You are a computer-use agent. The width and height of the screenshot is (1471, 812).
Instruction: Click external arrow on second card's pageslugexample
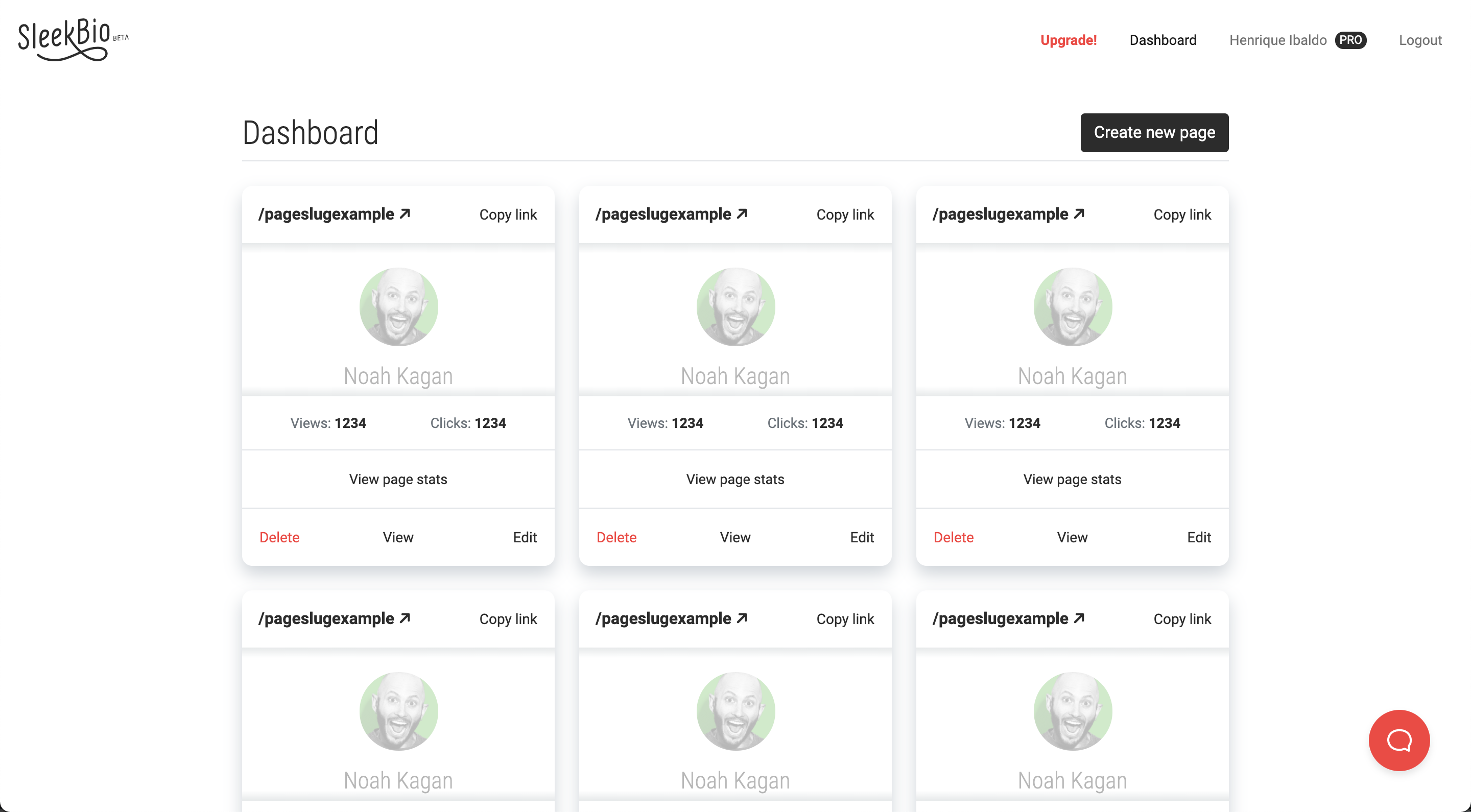pyautogui.click(x=742, y=213)
